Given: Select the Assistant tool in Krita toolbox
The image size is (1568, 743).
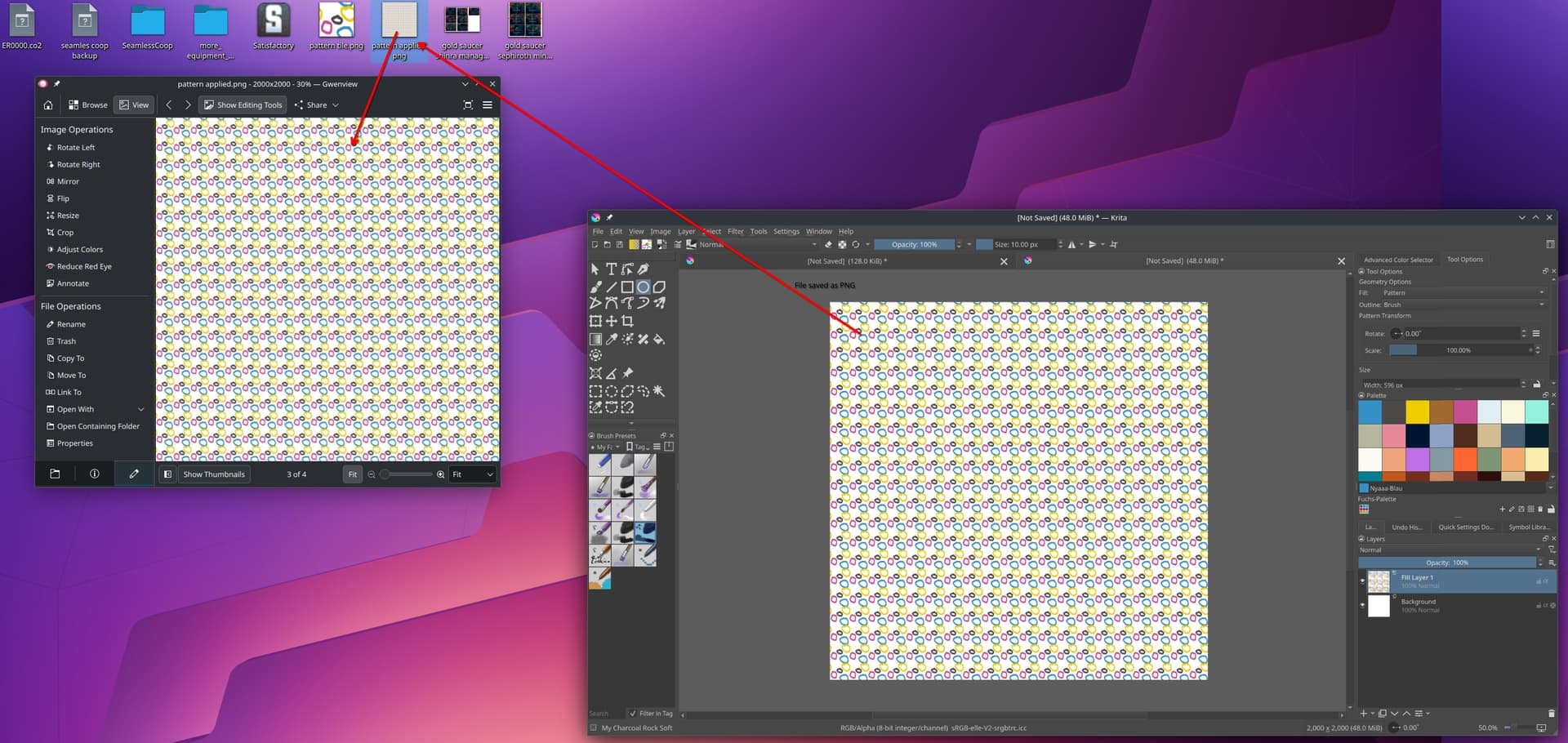Looking at the screenshot, I should click(x=595, y=373).
